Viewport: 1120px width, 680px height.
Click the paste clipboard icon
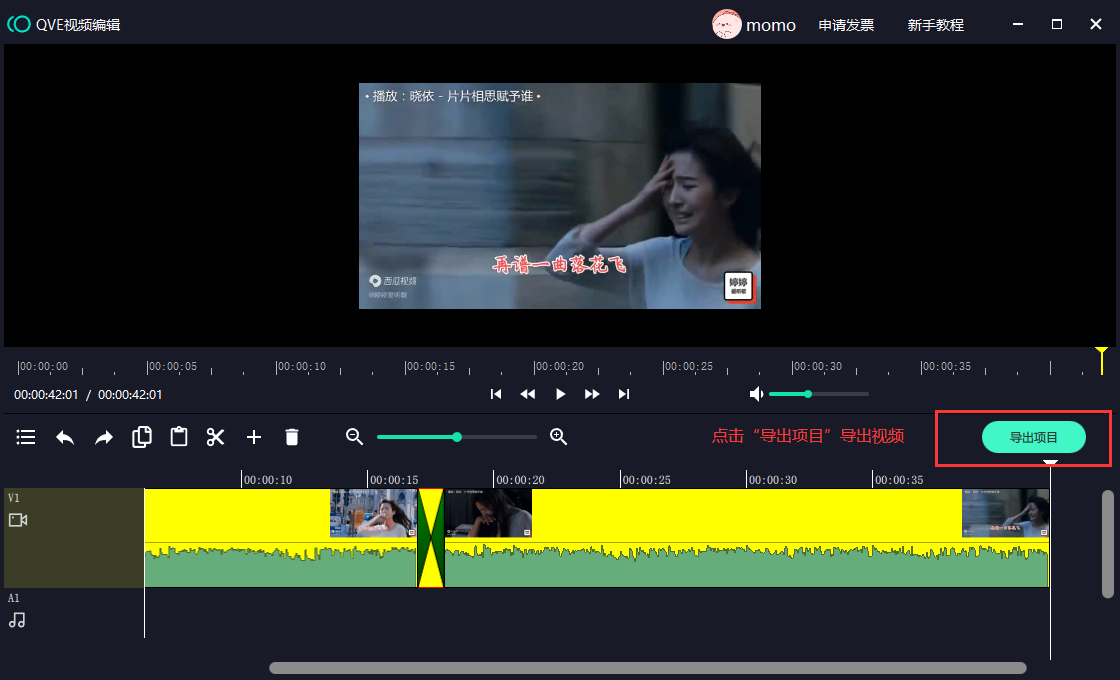[179, 437]
